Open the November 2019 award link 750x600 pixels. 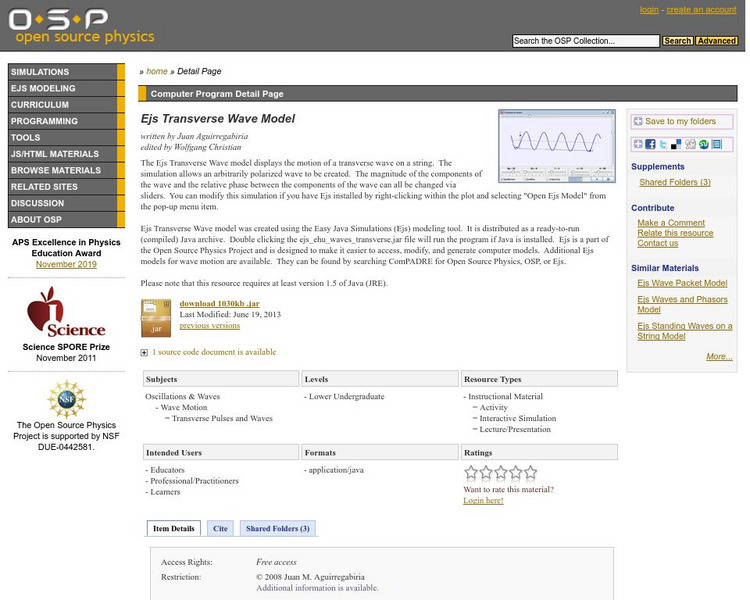66,264
